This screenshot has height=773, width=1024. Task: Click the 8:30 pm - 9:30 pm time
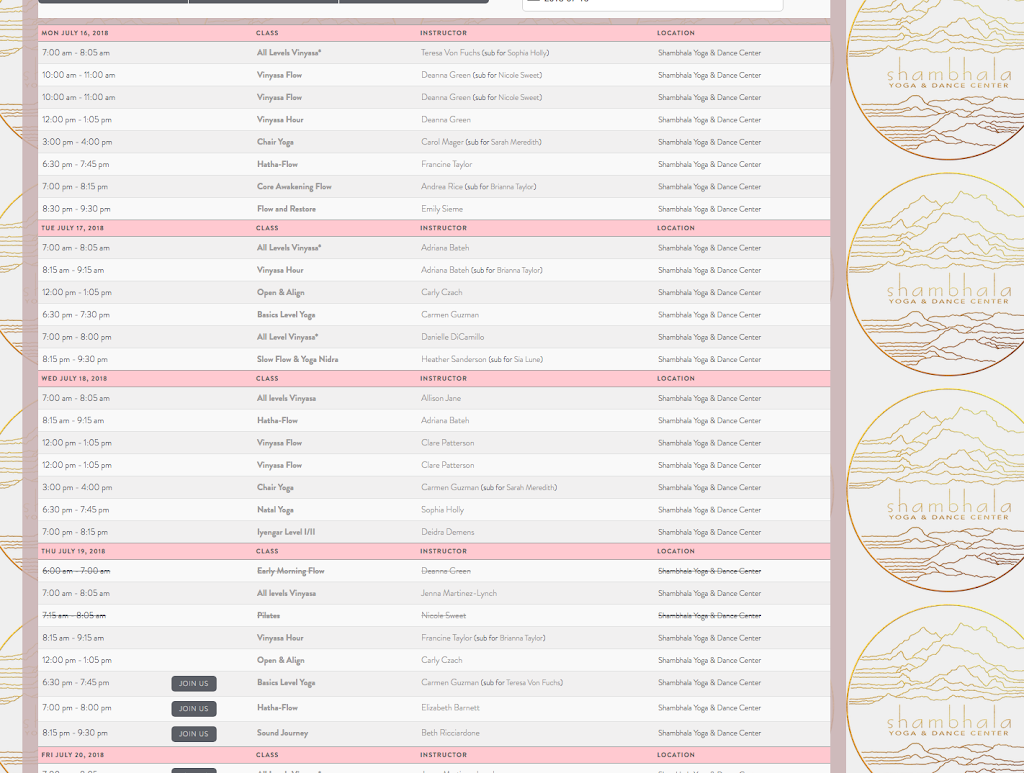coord(76,209)
